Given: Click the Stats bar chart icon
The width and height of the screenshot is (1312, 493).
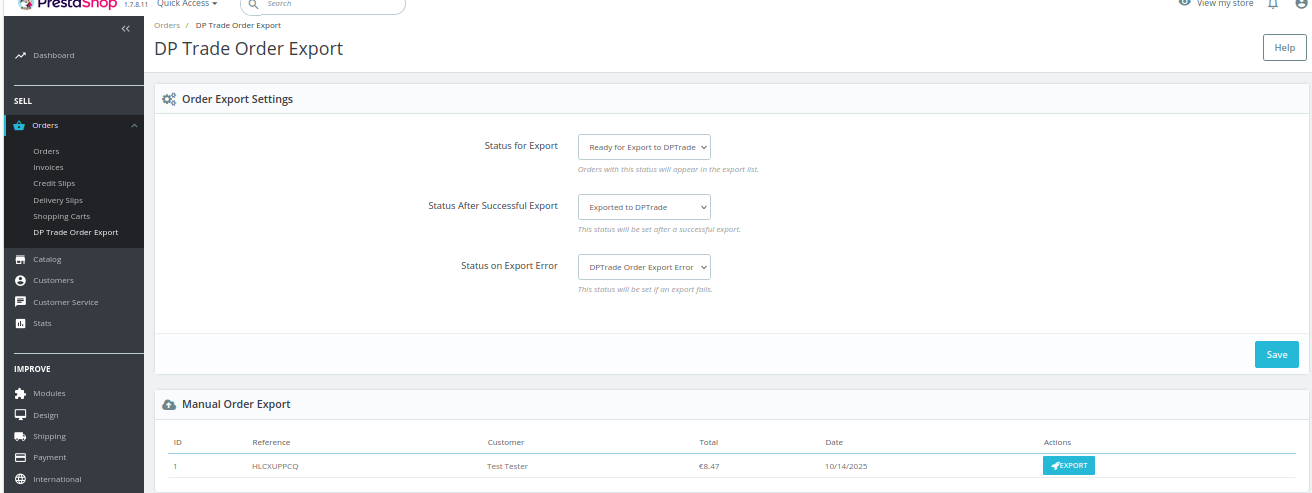Looking at the screenshot, I should tap(20, 324).
